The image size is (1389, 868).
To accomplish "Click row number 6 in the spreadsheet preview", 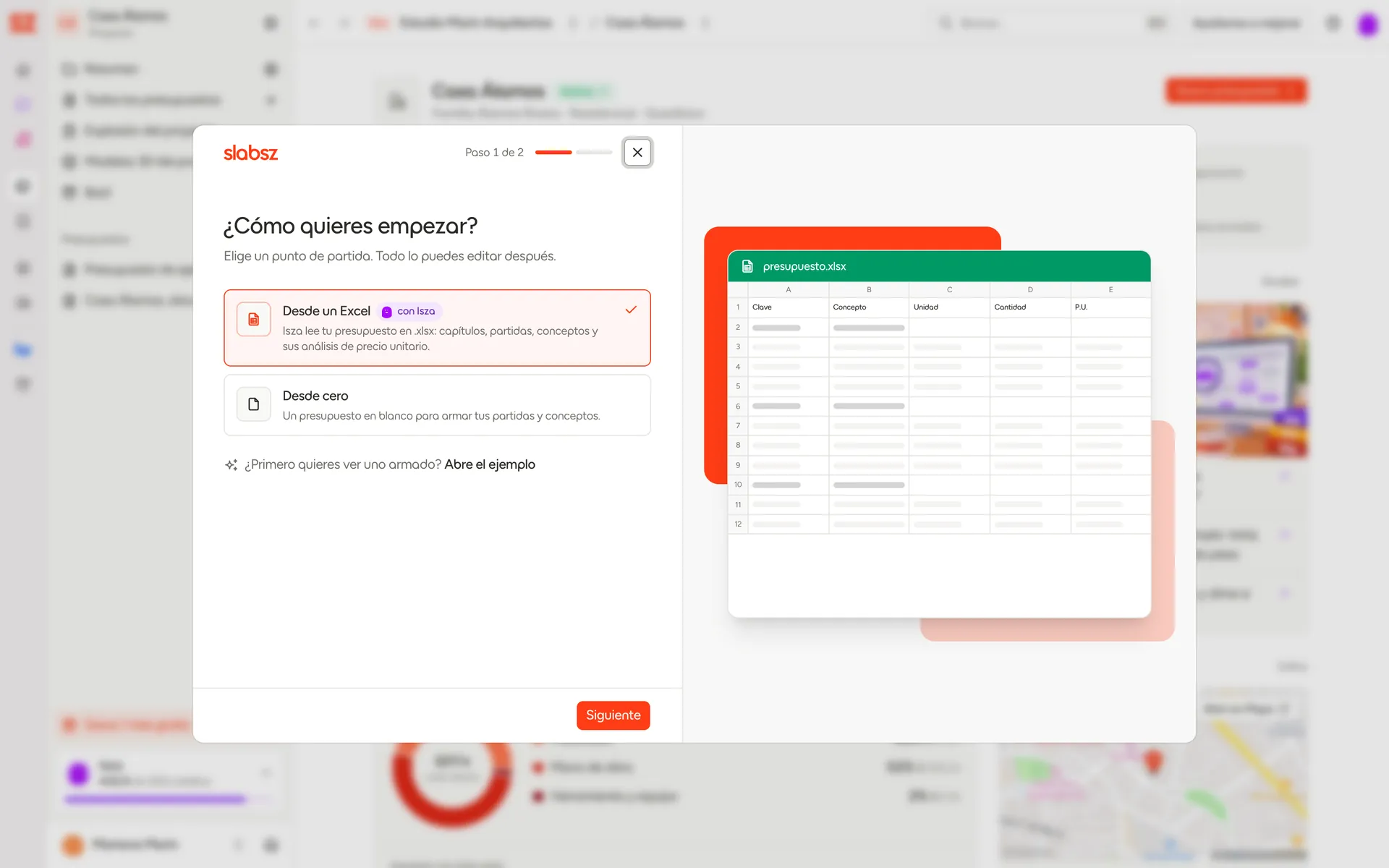I will [x=738, y=407].
